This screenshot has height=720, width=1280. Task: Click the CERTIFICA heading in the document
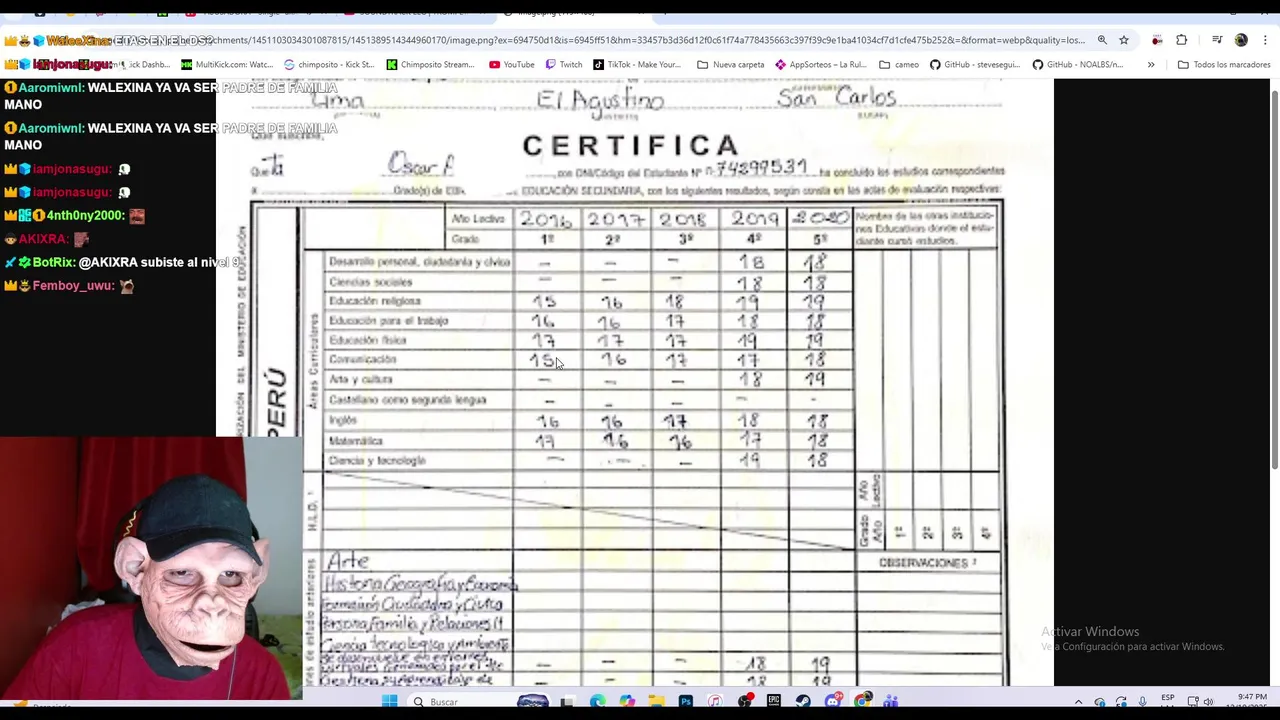pyautogui.click(x=631, y=146)
